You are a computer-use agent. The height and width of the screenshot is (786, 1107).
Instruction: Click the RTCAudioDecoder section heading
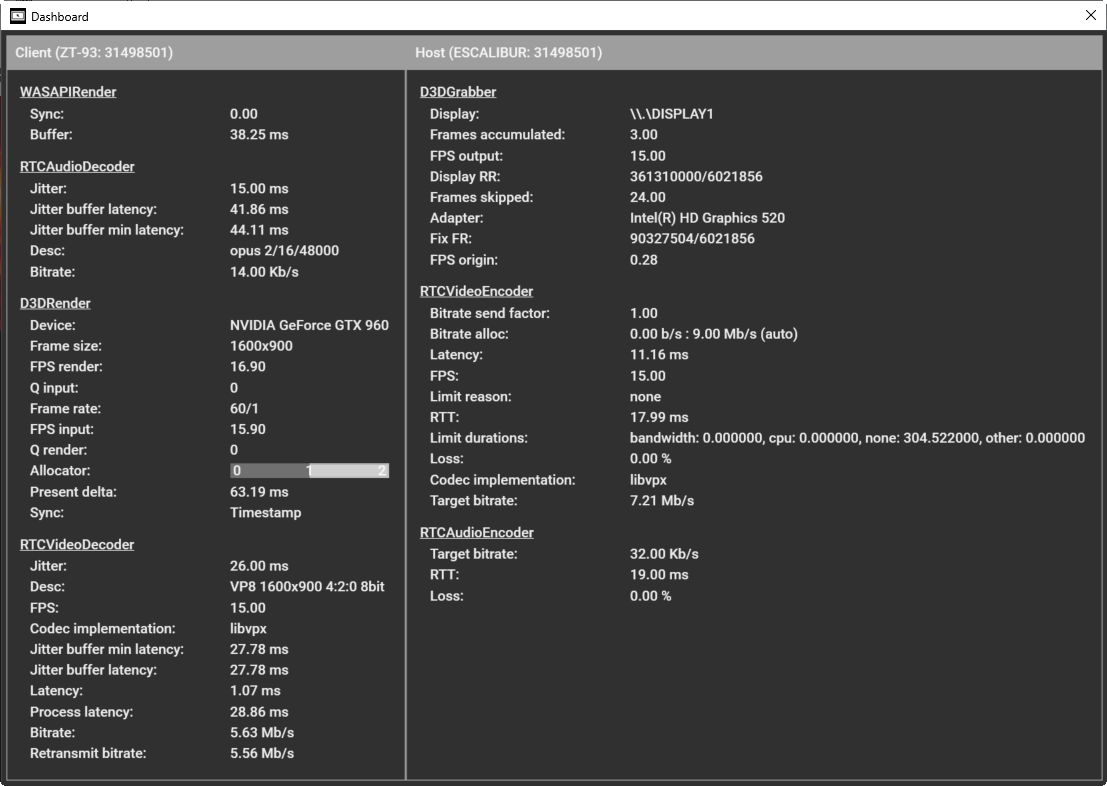(77, 167)
